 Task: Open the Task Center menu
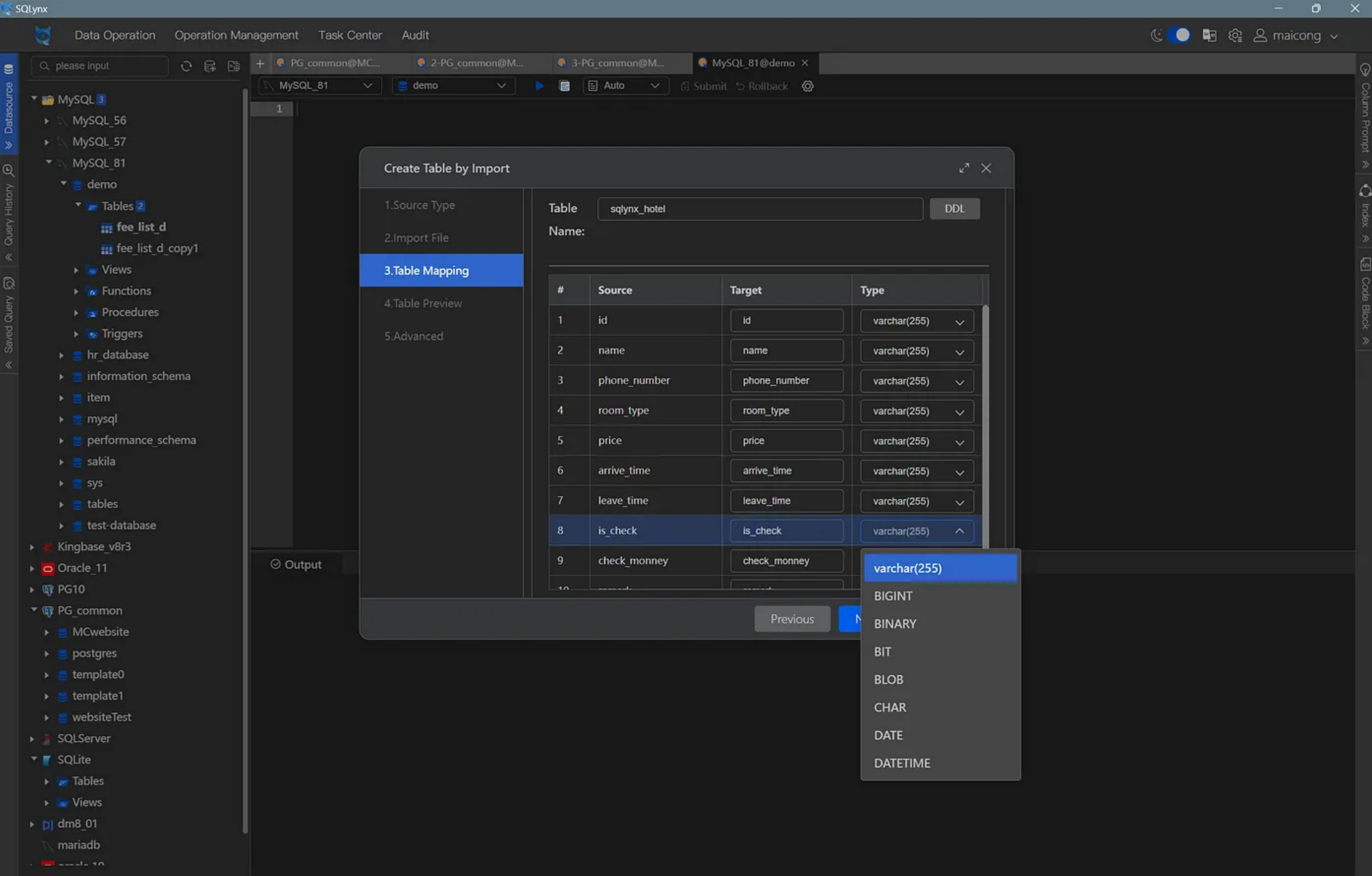click(349, 35)
